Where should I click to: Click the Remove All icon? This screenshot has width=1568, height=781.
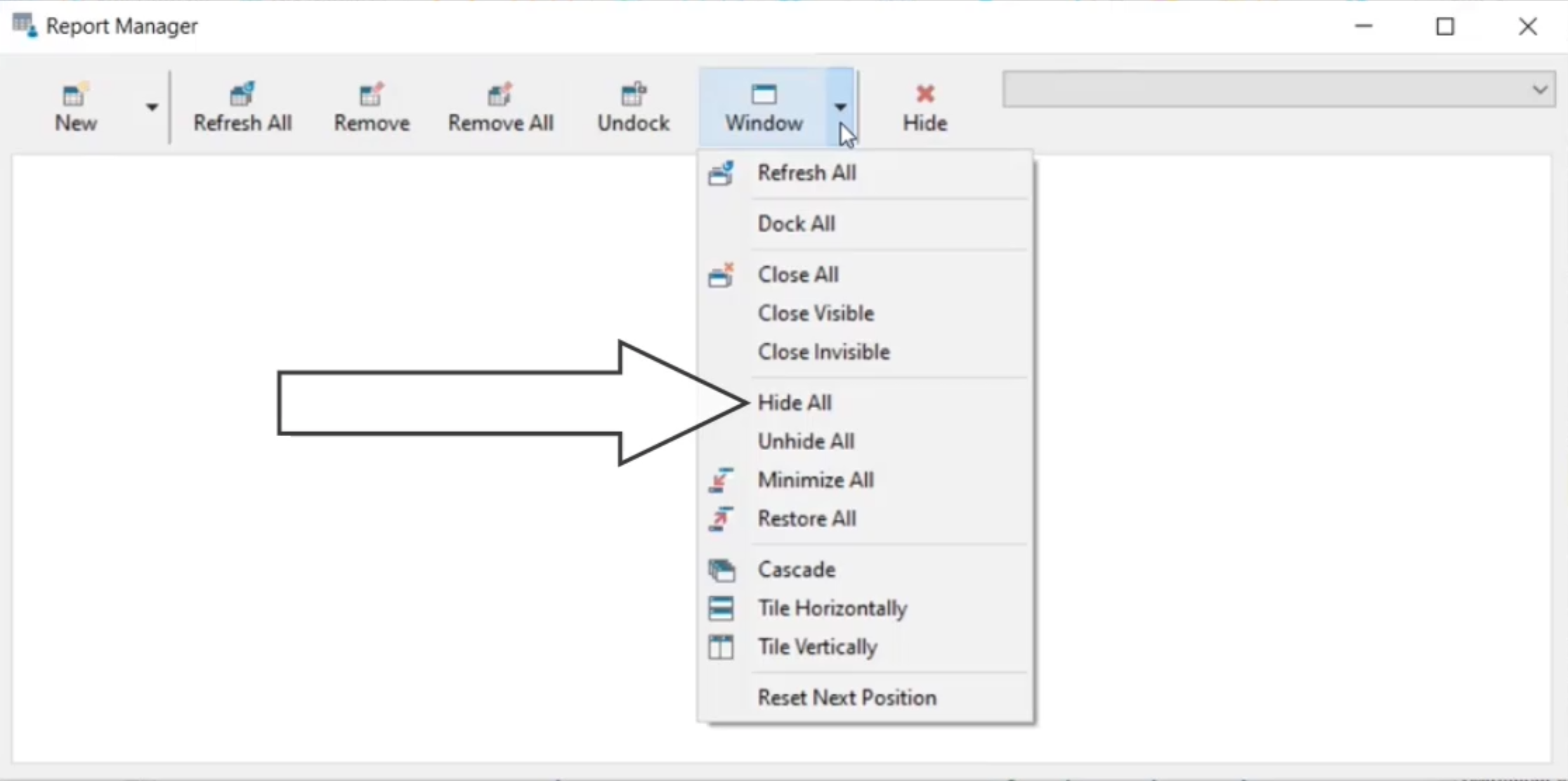(500, 106)
